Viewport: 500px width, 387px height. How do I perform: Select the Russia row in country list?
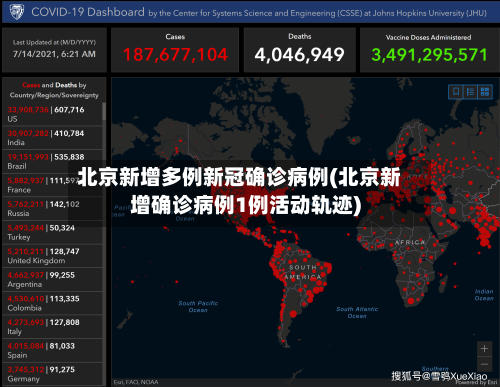[53, 209]
